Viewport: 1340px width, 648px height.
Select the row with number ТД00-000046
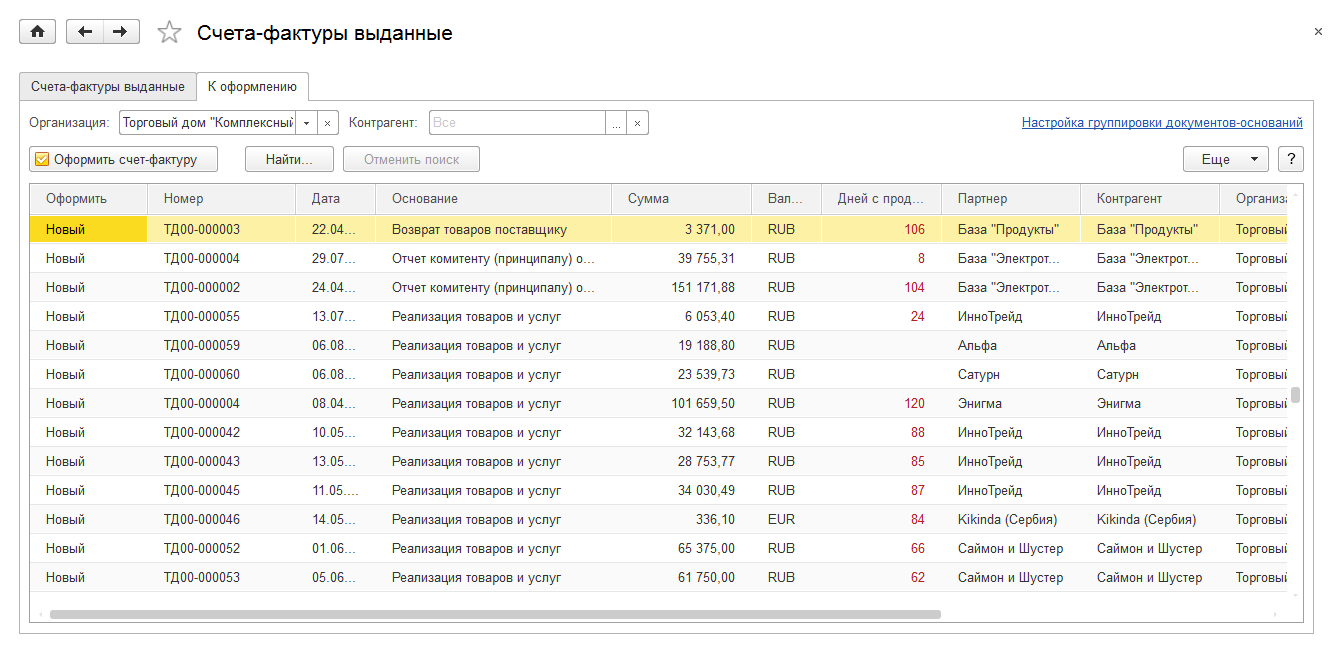[x=202, y=520]
